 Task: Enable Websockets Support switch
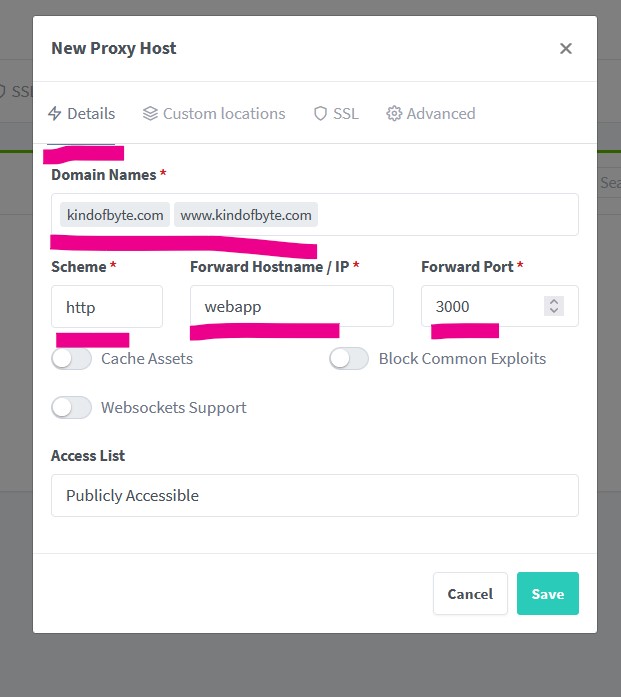(x=71, y=408)
